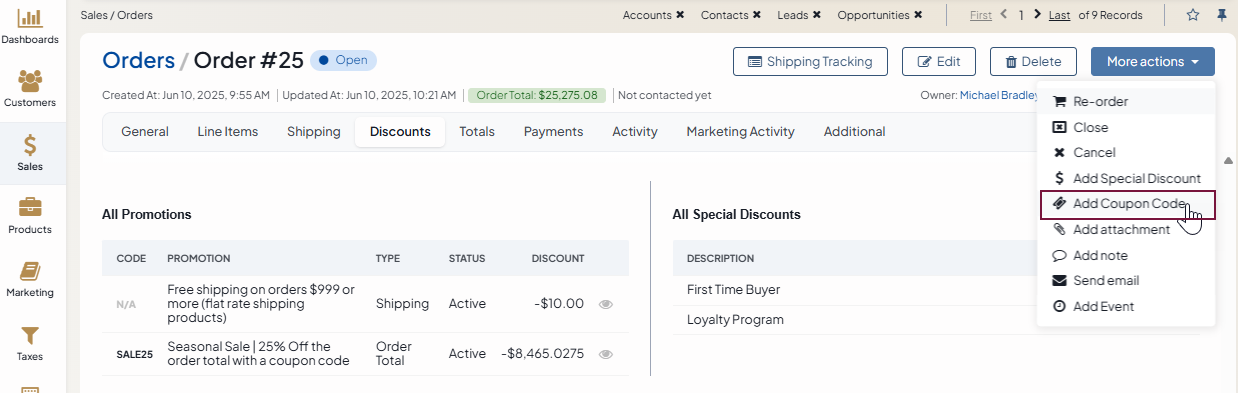Open the Michael Bradley owner link
Image resolution: width=1238 pixels, height=393 pixels.
pyautogui.click(x=997, y=96)
